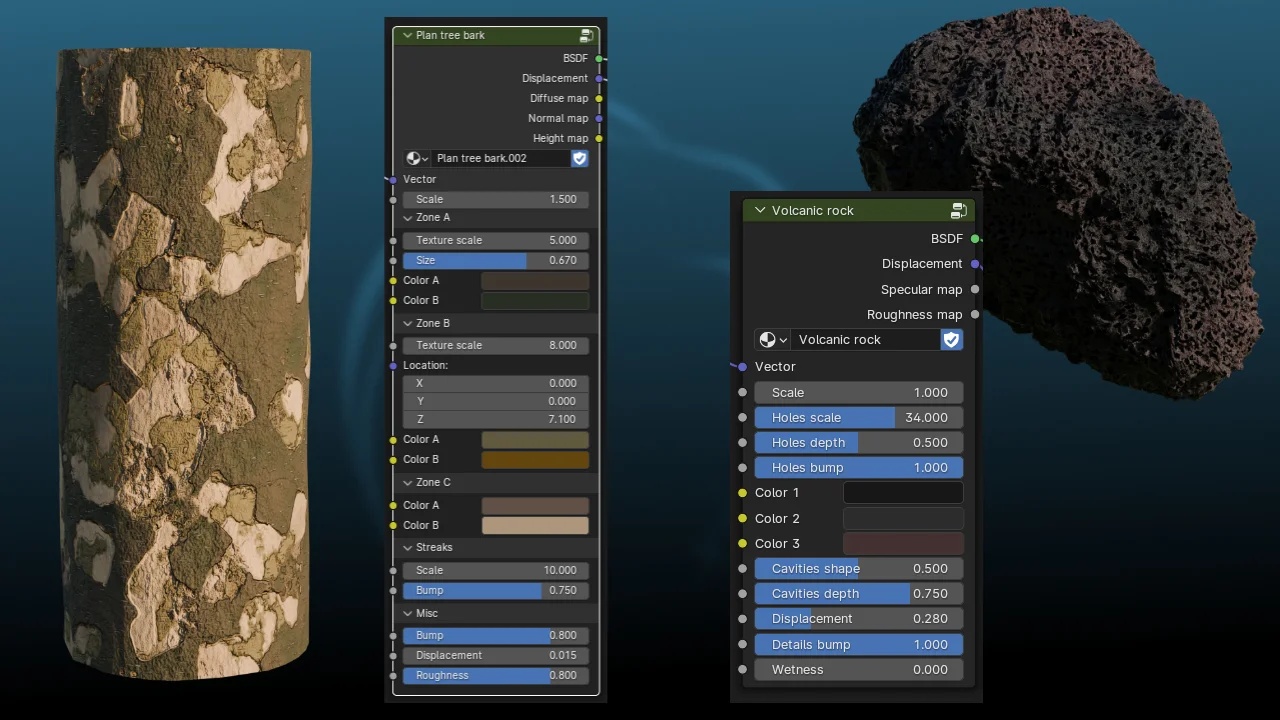Adjust the Holes scale slider

858,417
